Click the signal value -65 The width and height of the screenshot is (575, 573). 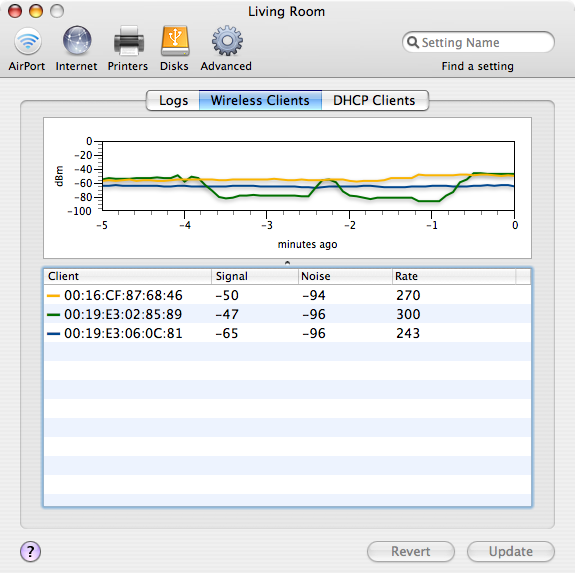tap(227, 333)
